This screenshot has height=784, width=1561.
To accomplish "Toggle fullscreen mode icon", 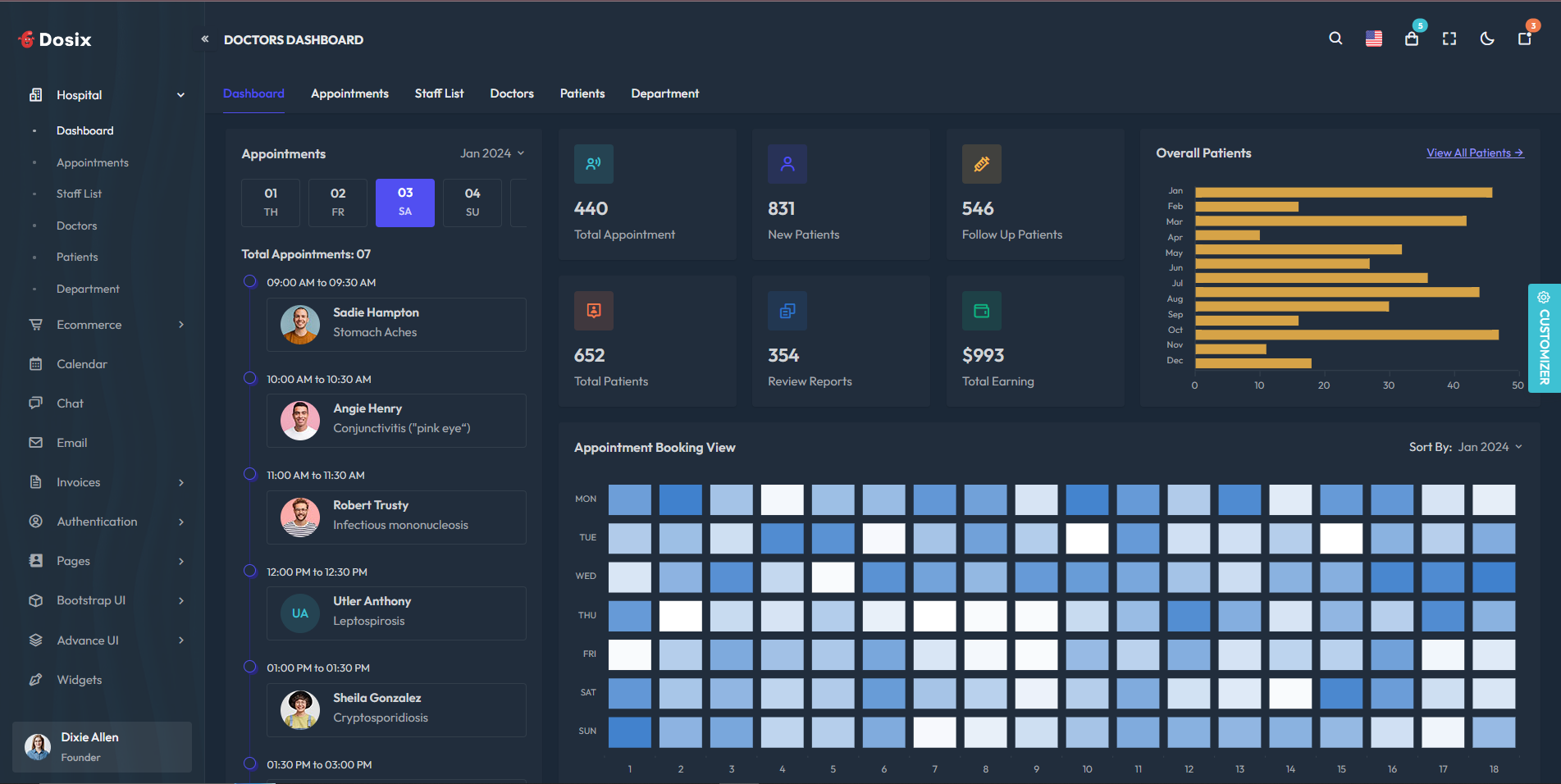I will [x=1449, y=39].
